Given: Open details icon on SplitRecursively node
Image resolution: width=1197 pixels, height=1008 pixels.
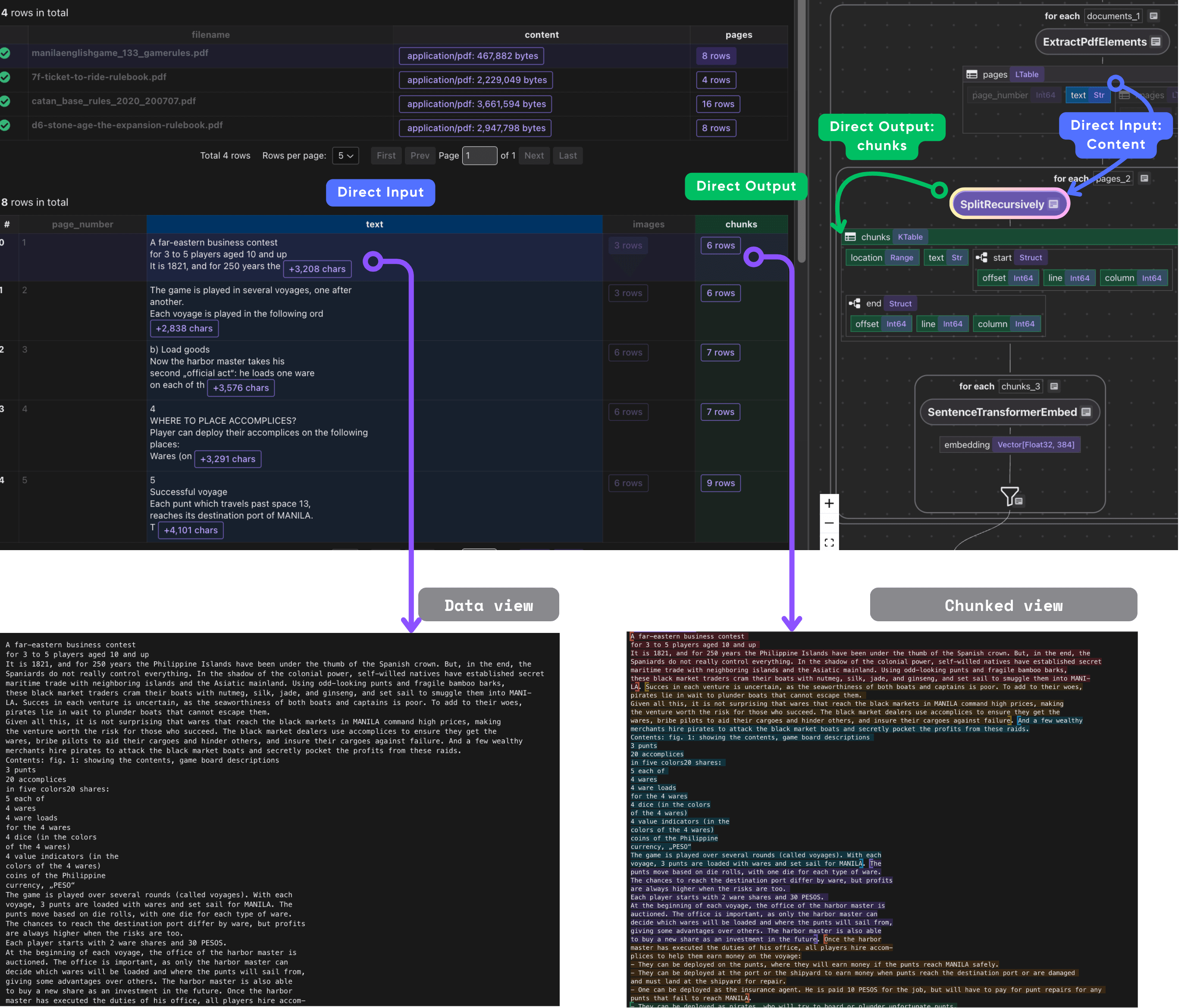Looking at the screenshot, I should click(1053, 203).
